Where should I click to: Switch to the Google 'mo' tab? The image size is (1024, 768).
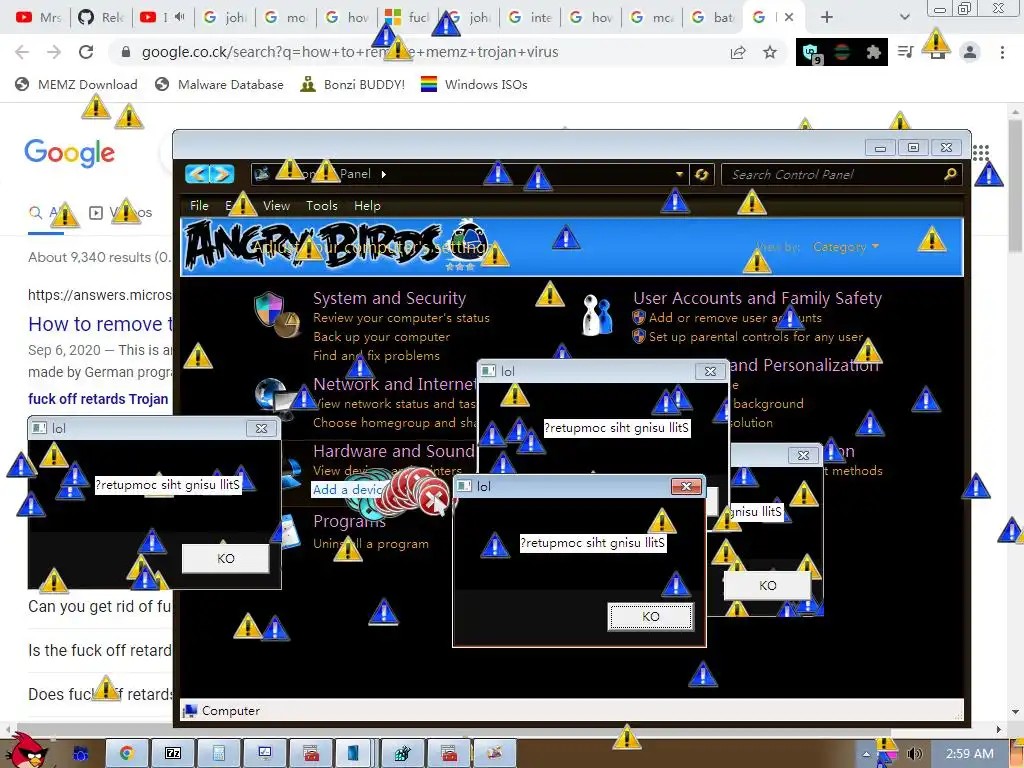[286, 17]
